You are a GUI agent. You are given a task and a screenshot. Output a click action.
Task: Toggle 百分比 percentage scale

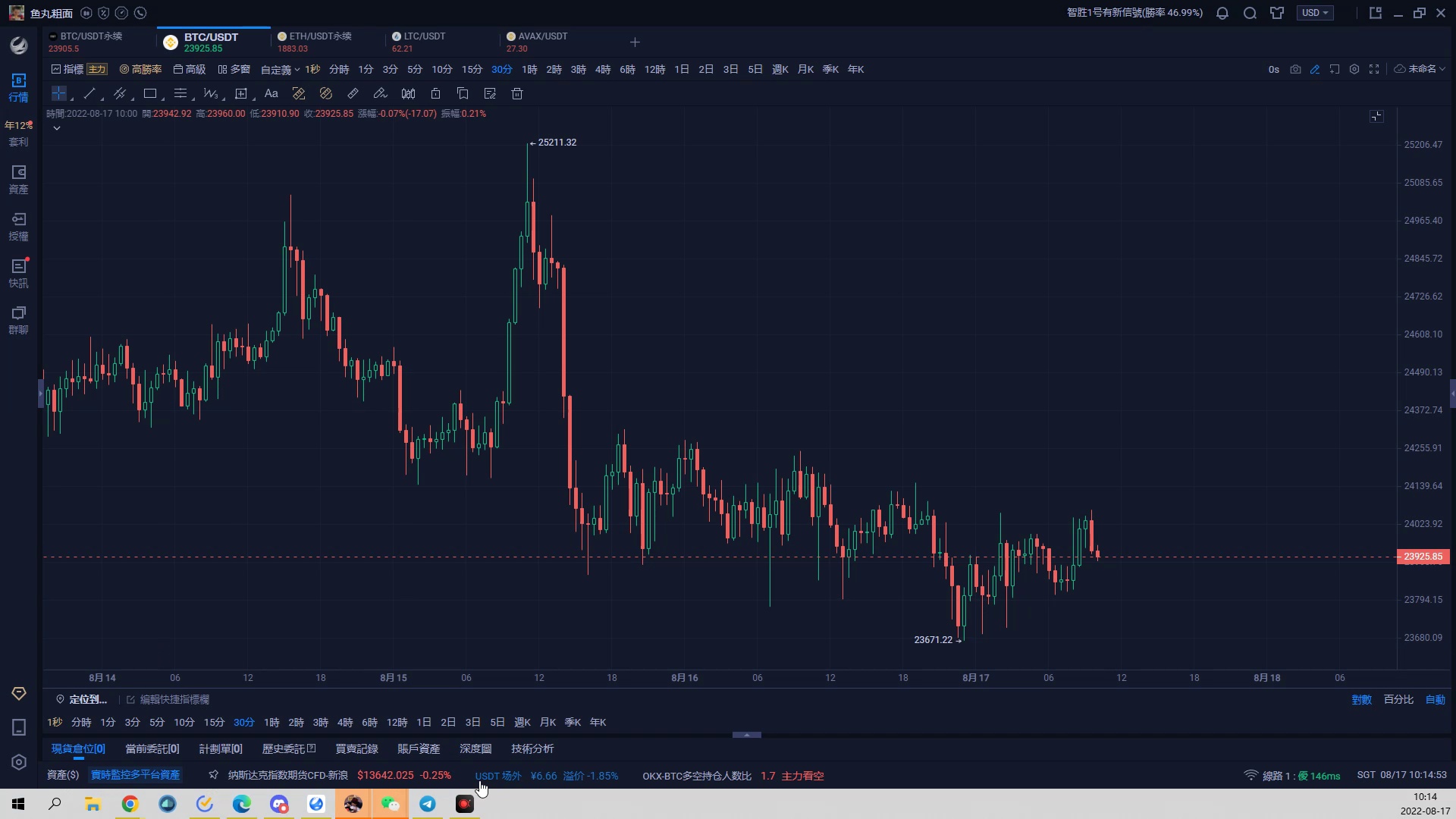pos(1398,699)
